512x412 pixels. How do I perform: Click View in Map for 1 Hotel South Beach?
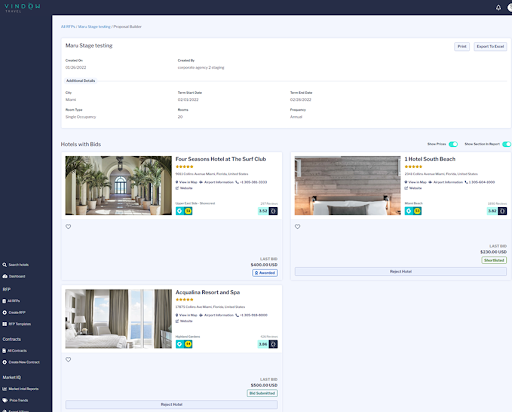point(416,182)
